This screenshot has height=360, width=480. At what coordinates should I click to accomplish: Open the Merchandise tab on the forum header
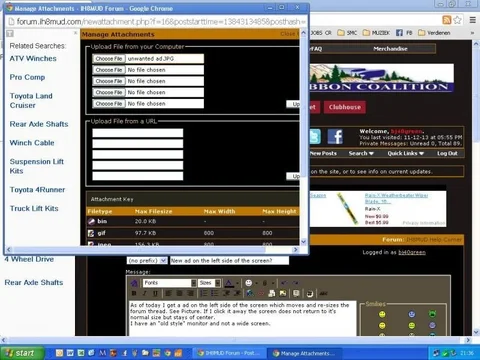[390, 49]
